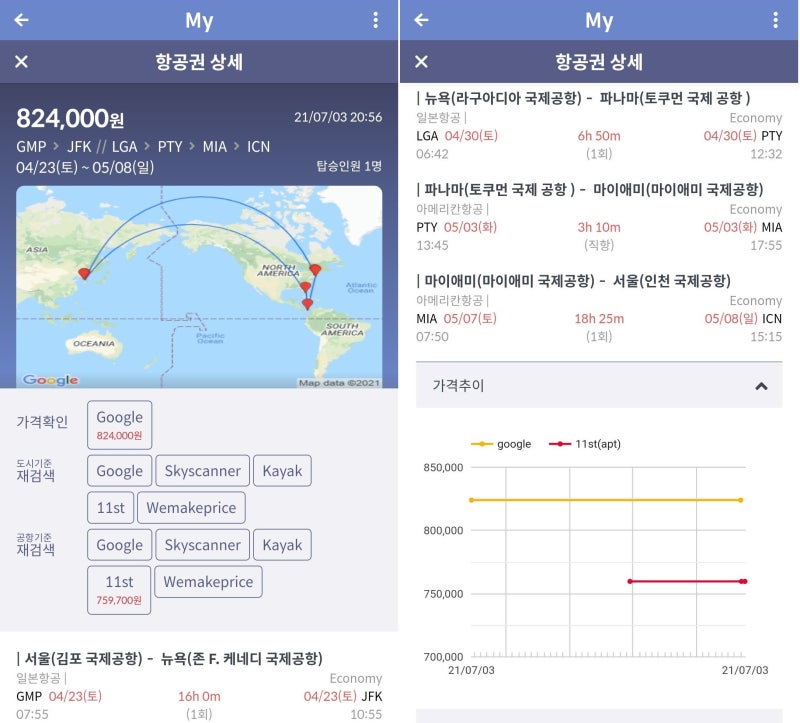Image resolution: width=800 pixels, height=723 pixels.
Task: Tap the back arrow on the right screen
Action: pos(421,20)
